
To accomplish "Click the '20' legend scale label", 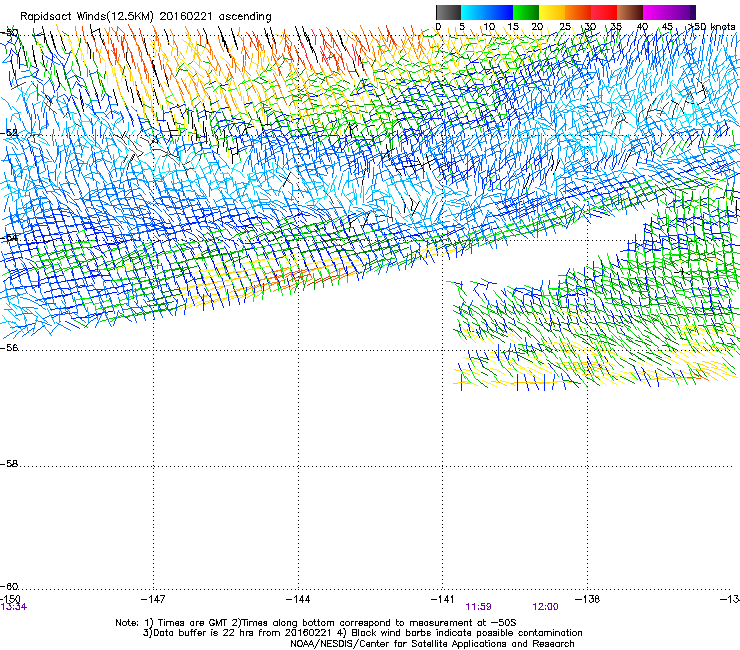I will coord(537,27).
